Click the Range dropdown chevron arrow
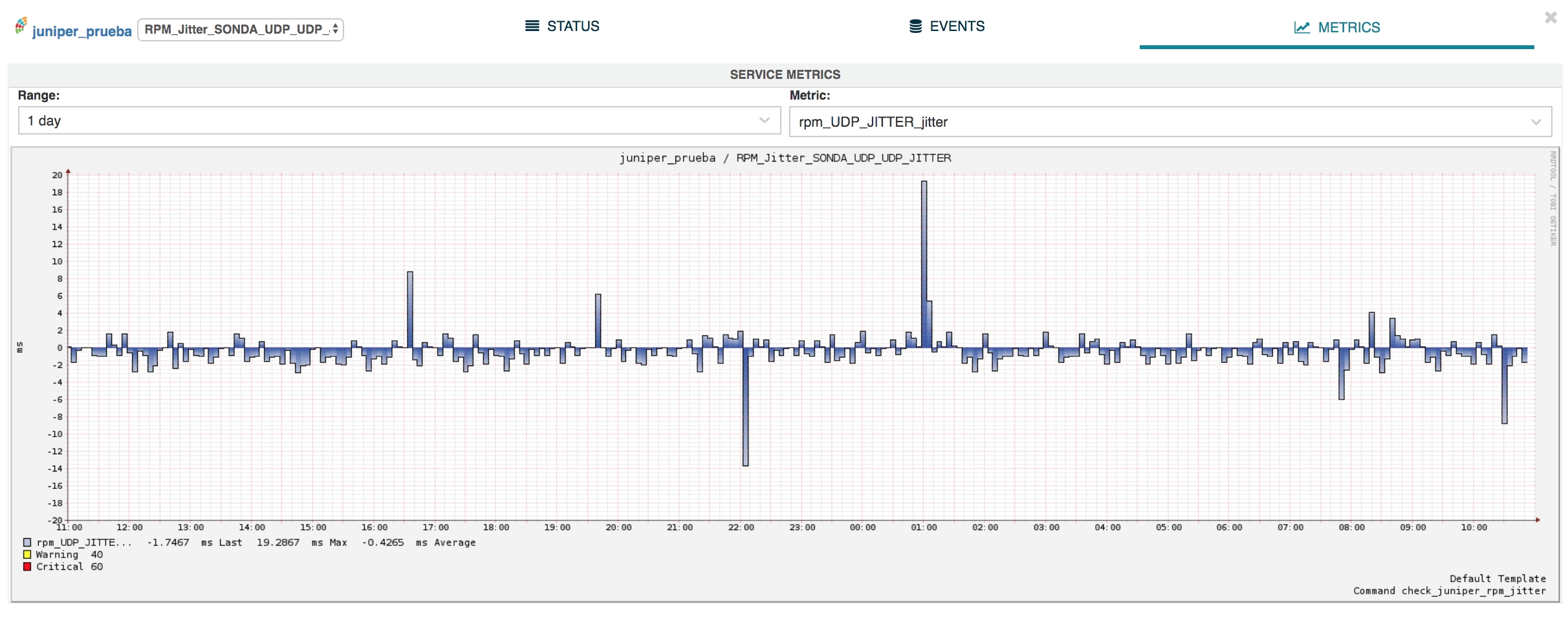Viewport: 1568px width, 617px height. coord(764,120)
